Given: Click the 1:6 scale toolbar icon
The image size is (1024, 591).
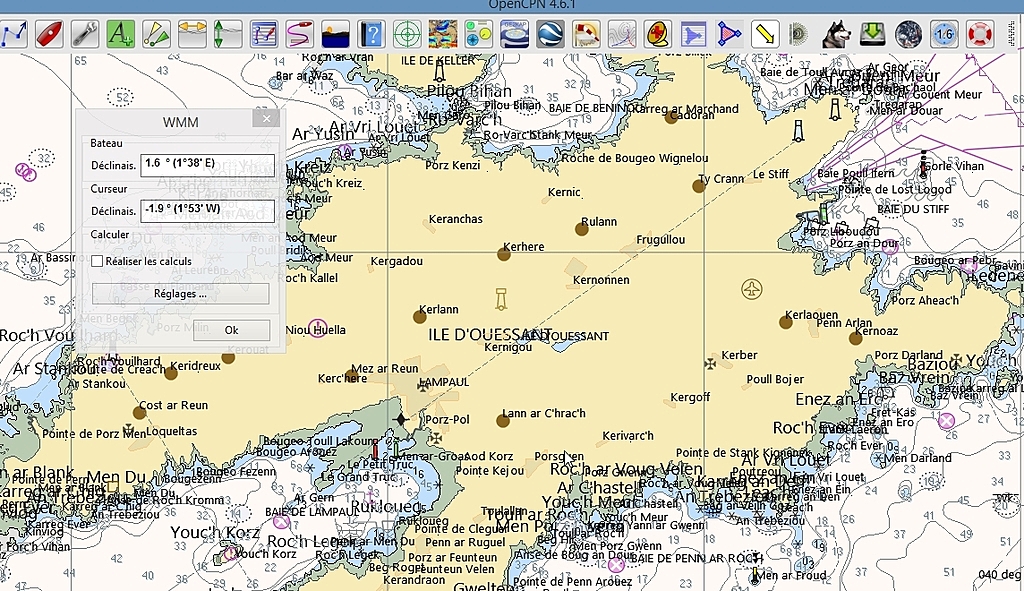Looking at the screenshot, I should 943,34.
